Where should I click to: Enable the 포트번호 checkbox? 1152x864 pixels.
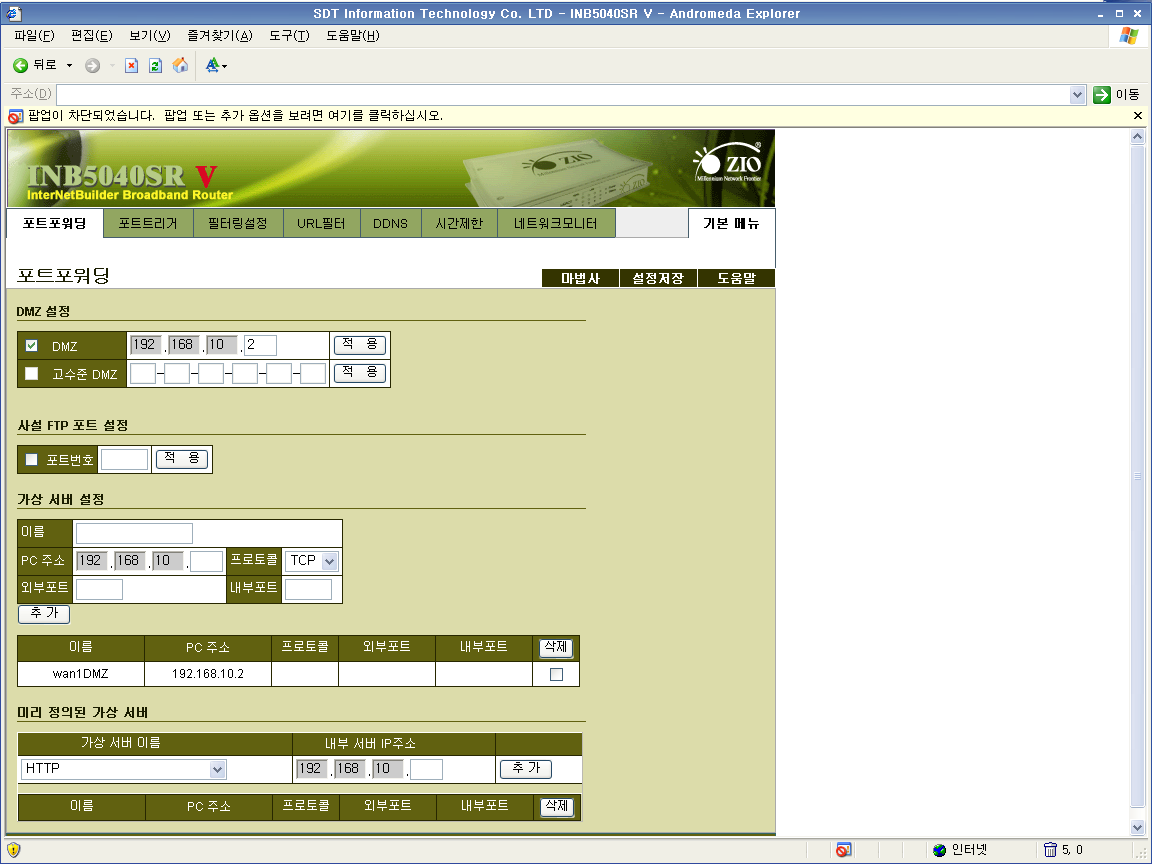tap(32, 459)
